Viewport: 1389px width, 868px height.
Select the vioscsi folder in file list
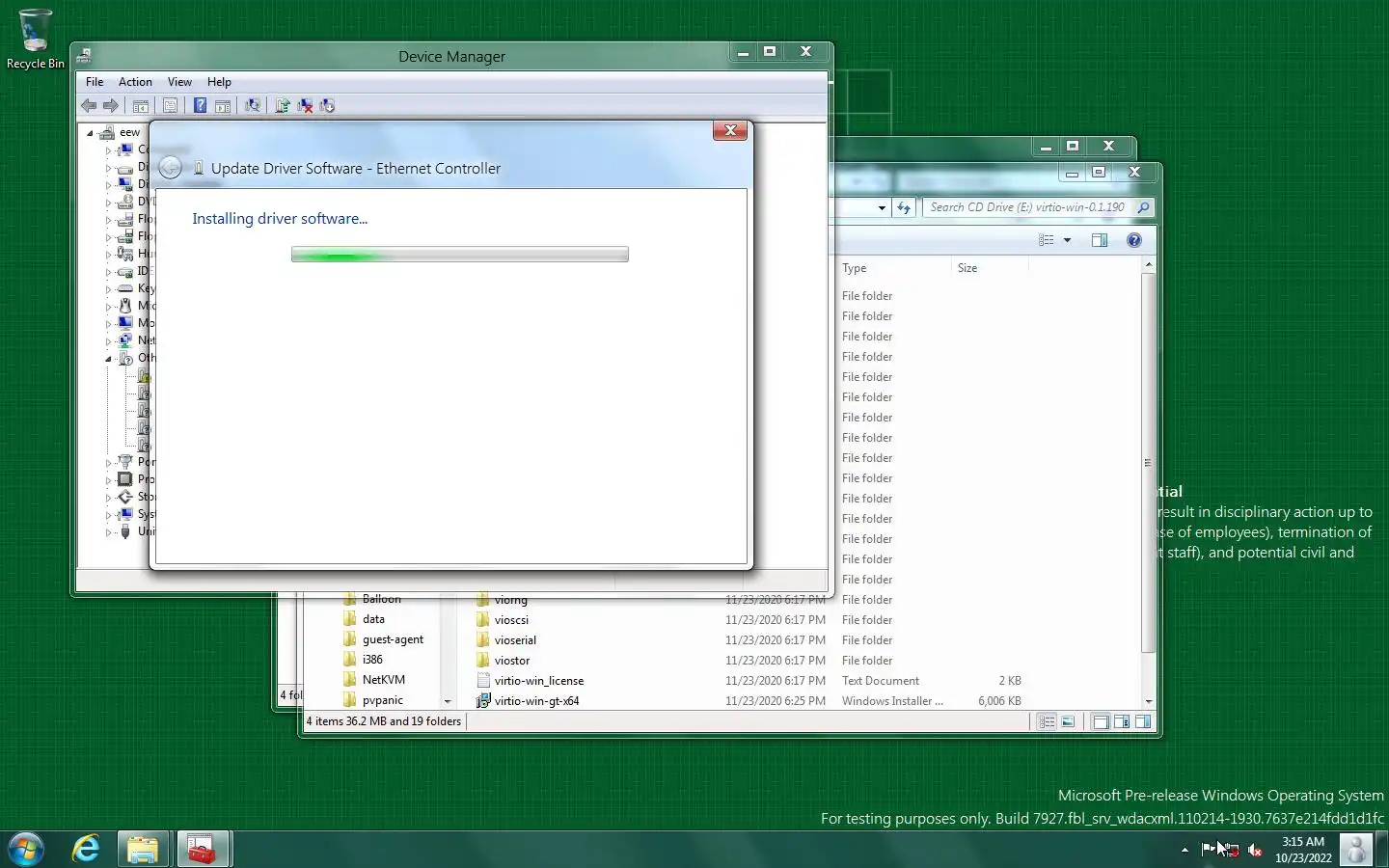(503, 620)
